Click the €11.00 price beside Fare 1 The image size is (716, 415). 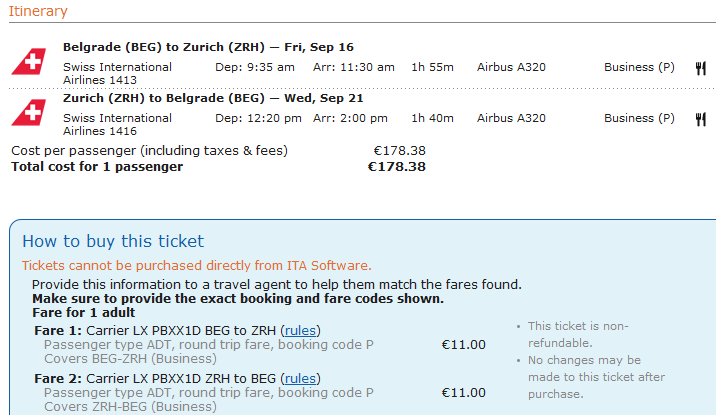[x=463, y=345]
